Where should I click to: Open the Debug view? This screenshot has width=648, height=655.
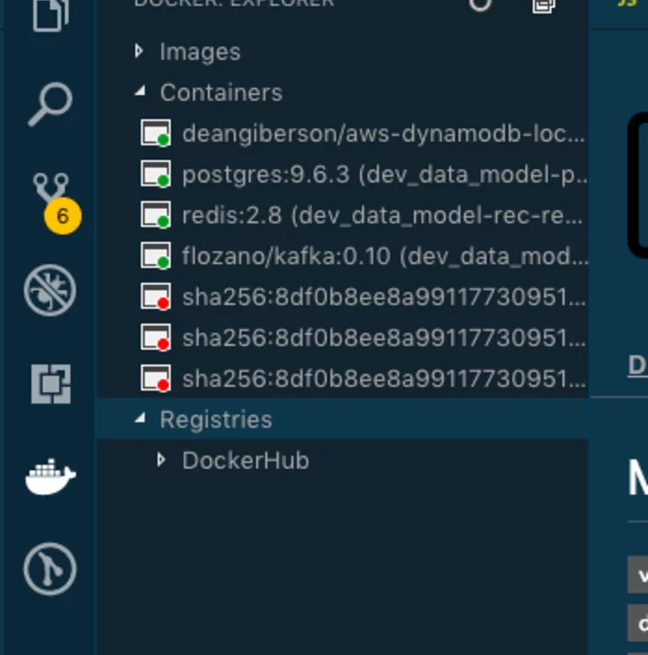[50, 290]
